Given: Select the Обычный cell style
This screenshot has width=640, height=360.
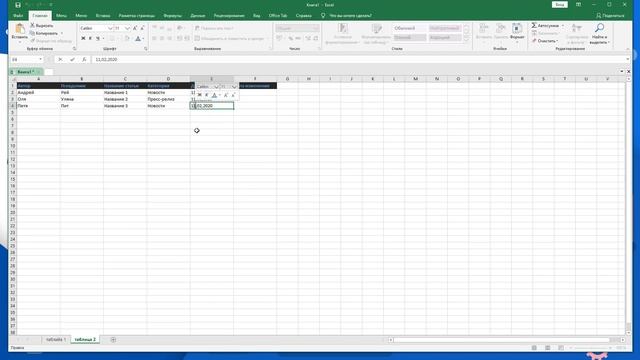Looking at the screenshot, I should pyautogui.click(x=410, y=28).
